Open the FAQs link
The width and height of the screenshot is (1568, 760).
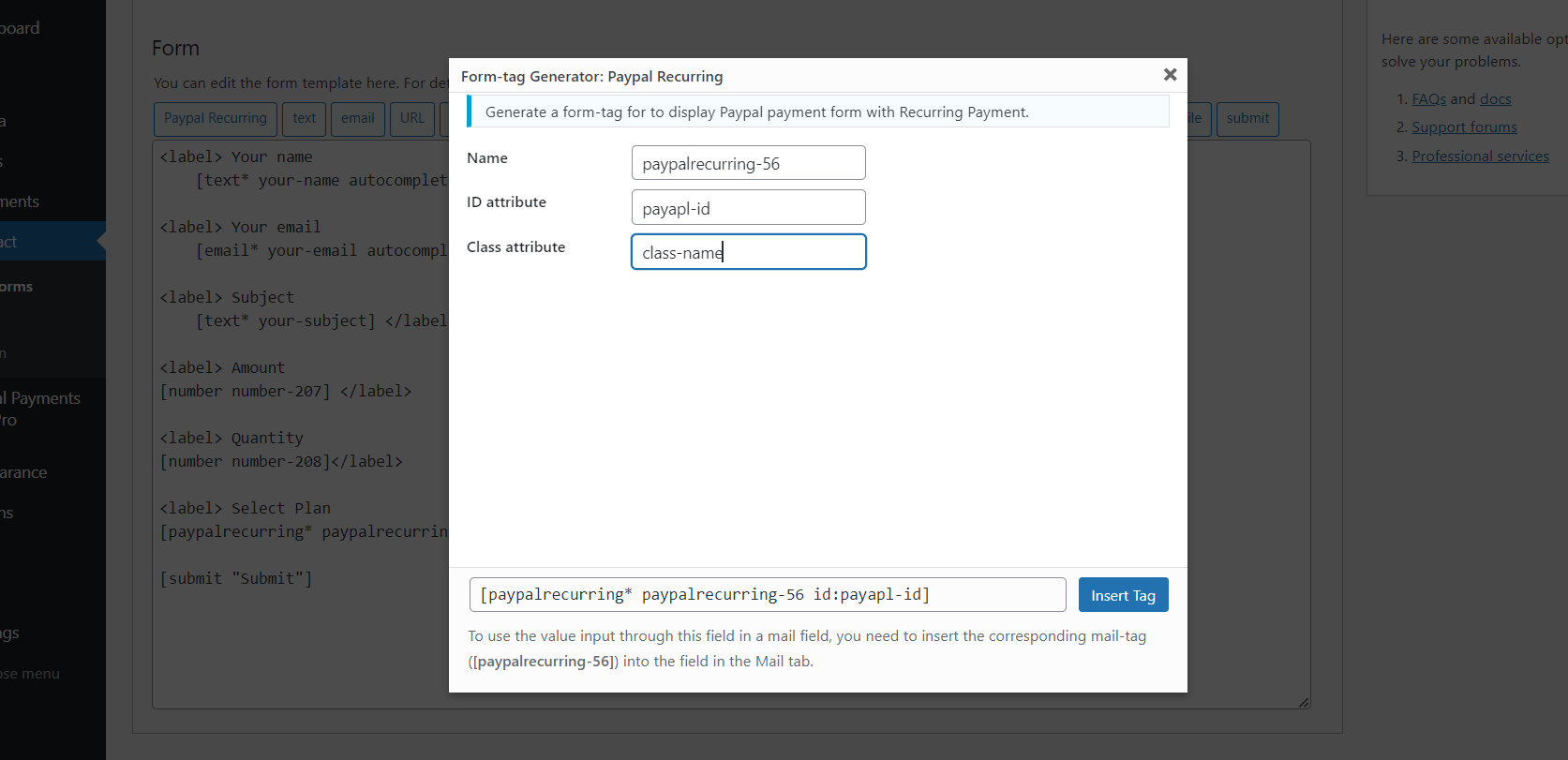click(x=1428, y=99)
